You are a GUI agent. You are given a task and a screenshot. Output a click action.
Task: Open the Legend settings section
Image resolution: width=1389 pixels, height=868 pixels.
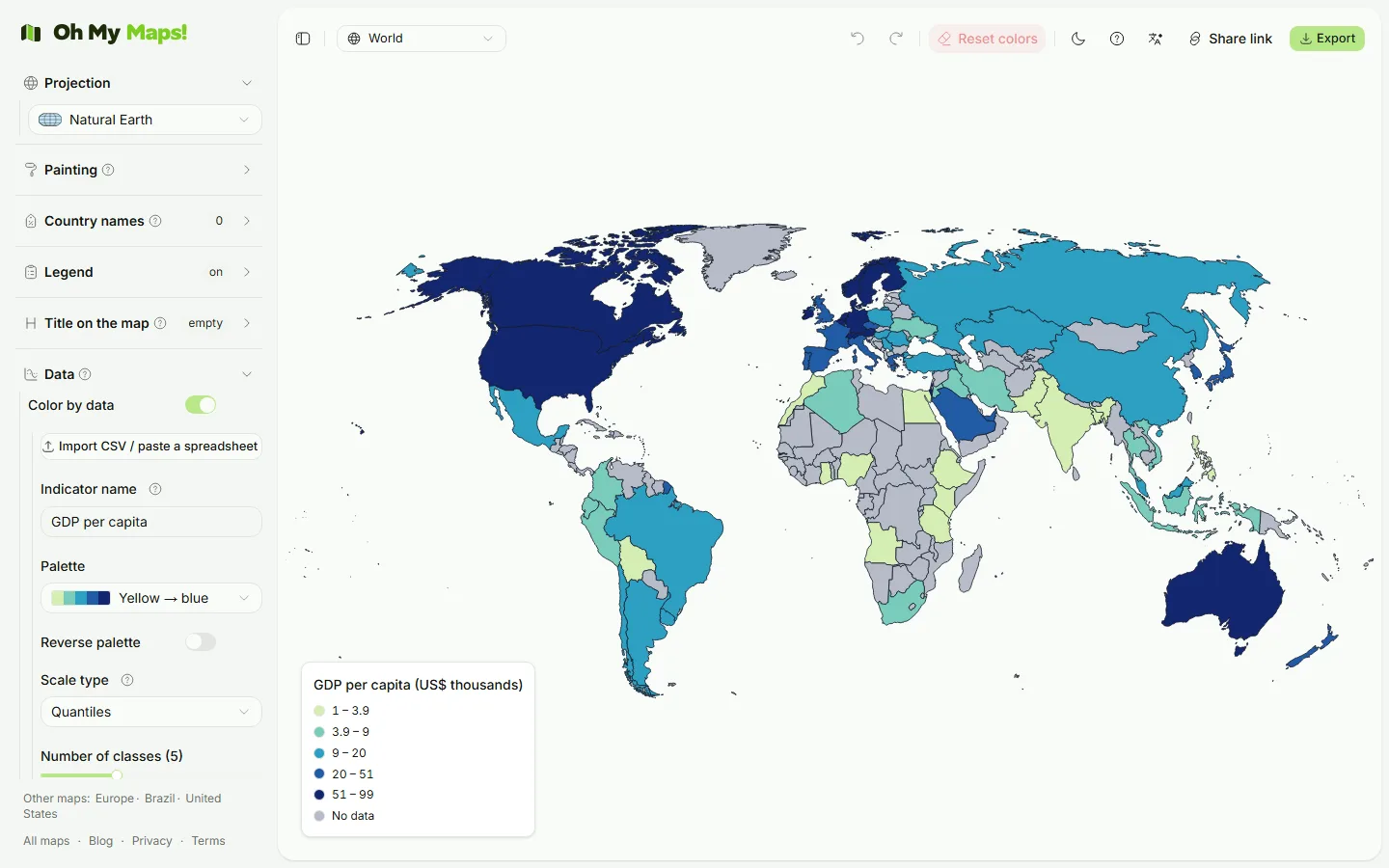[139, 272]
